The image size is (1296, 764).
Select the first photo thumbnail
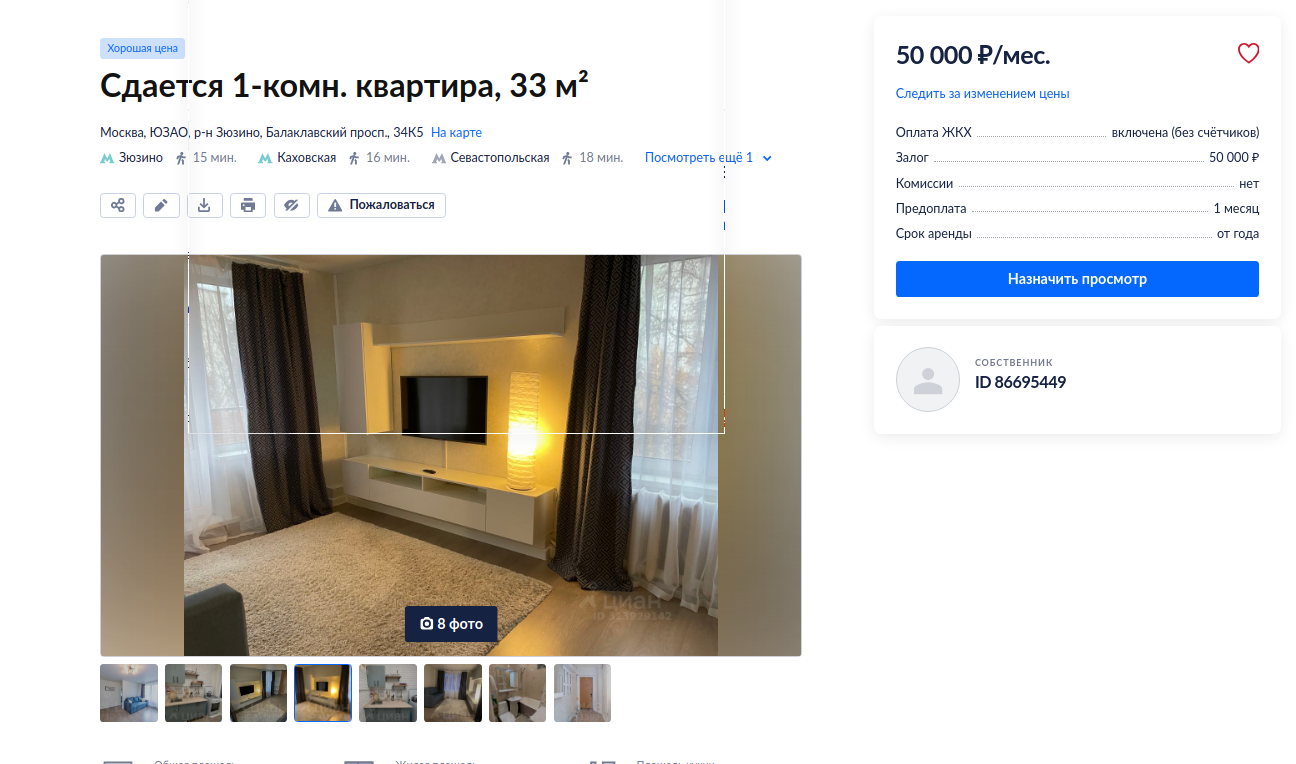129,693
